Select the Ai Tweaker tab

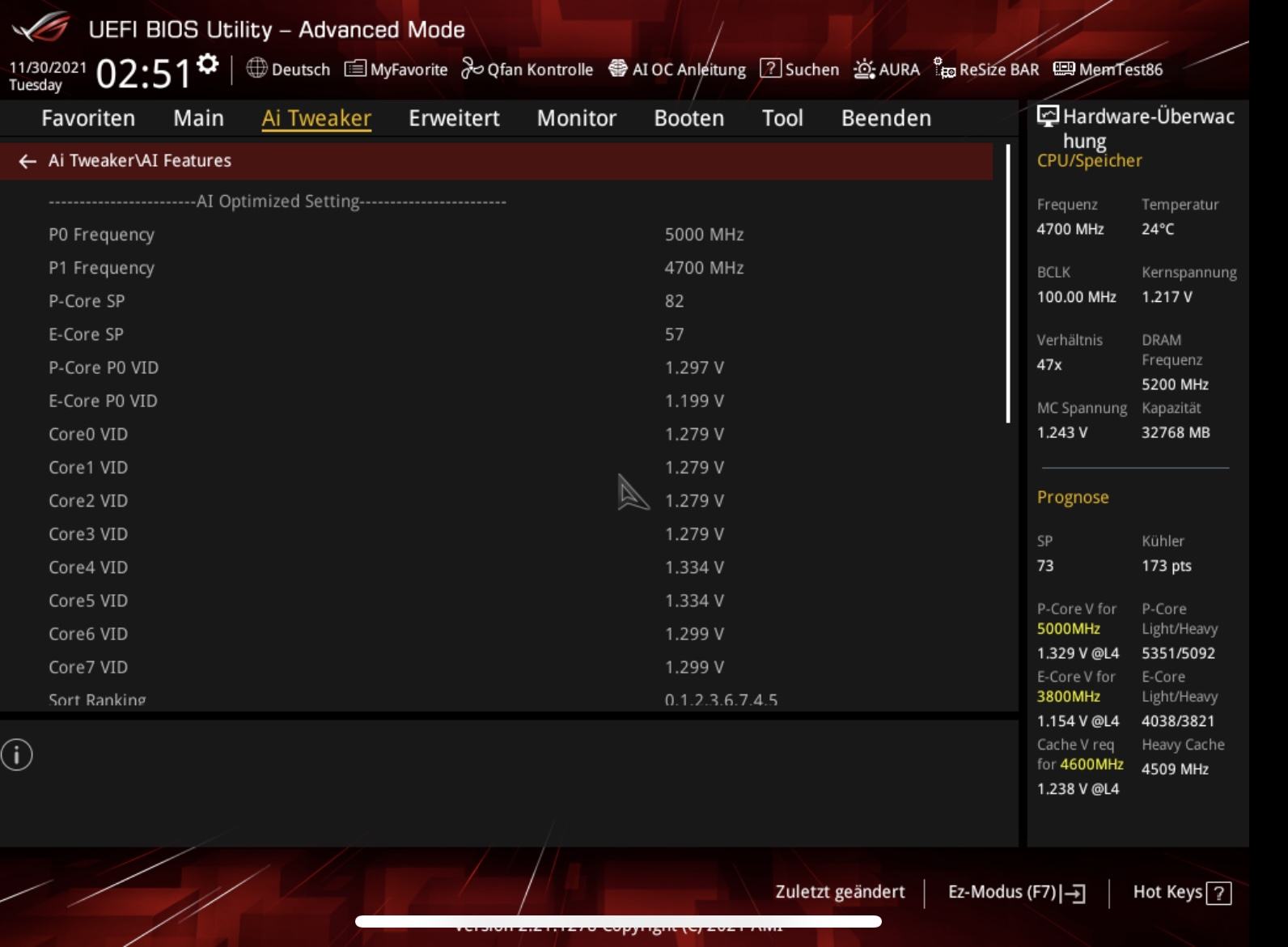coord(316,118)
